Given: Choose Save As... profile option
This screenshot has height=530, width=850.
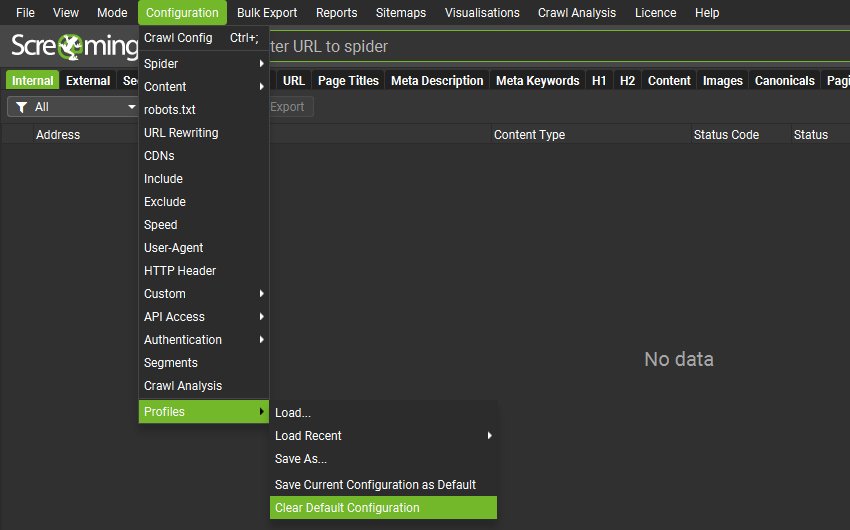Looking at the screenshot, I should click(383, 459).
